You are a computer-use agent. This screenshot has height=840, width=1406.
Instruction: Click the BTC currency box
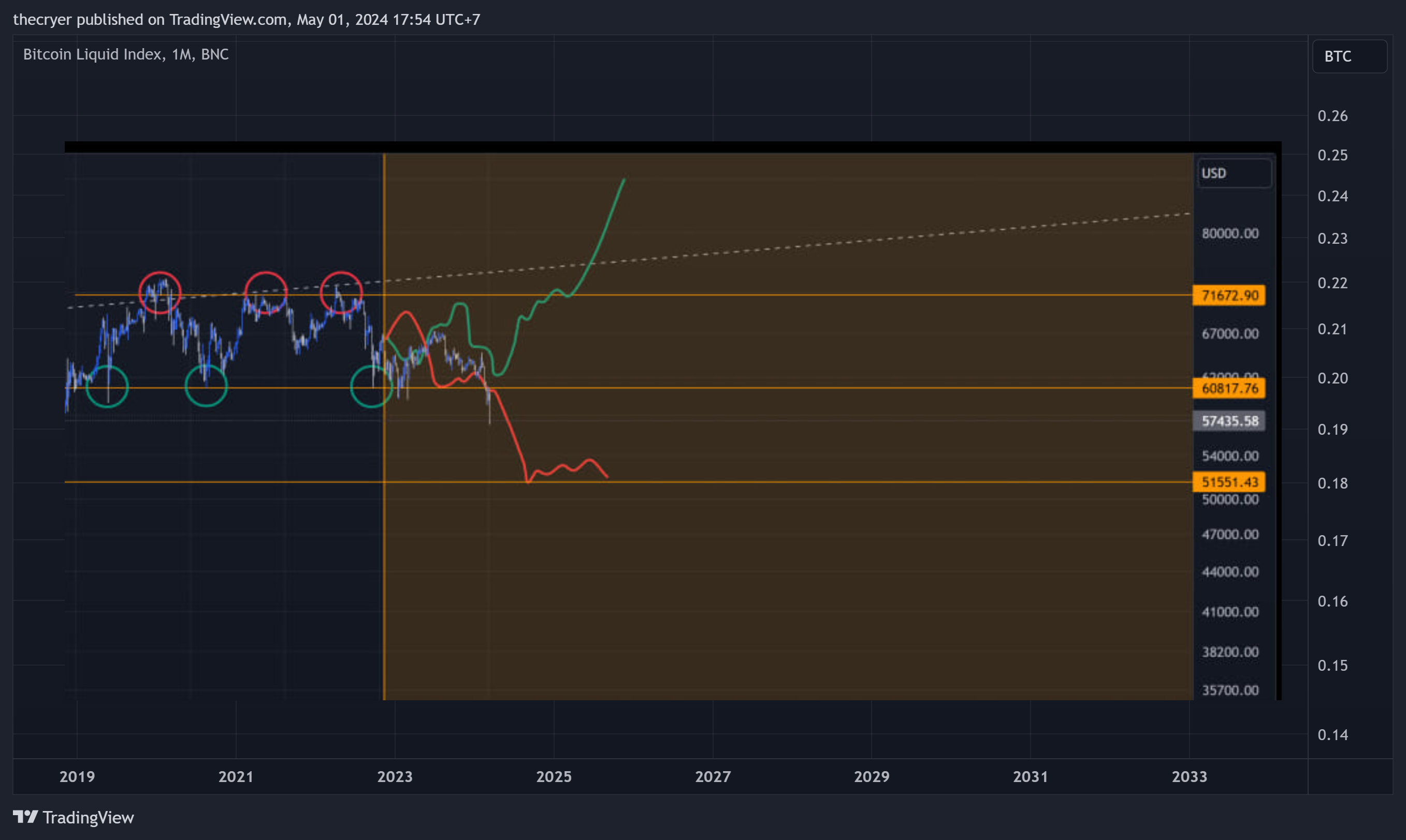1350,56
